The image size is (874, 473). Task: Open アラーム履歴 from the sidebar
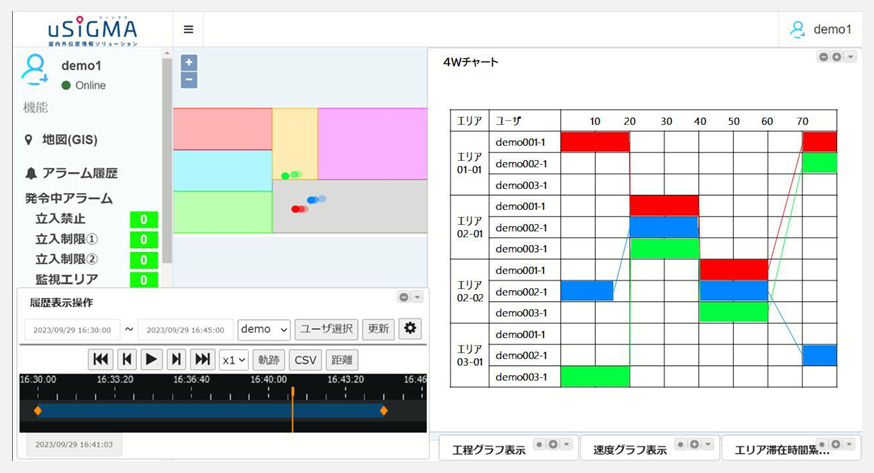78,173
